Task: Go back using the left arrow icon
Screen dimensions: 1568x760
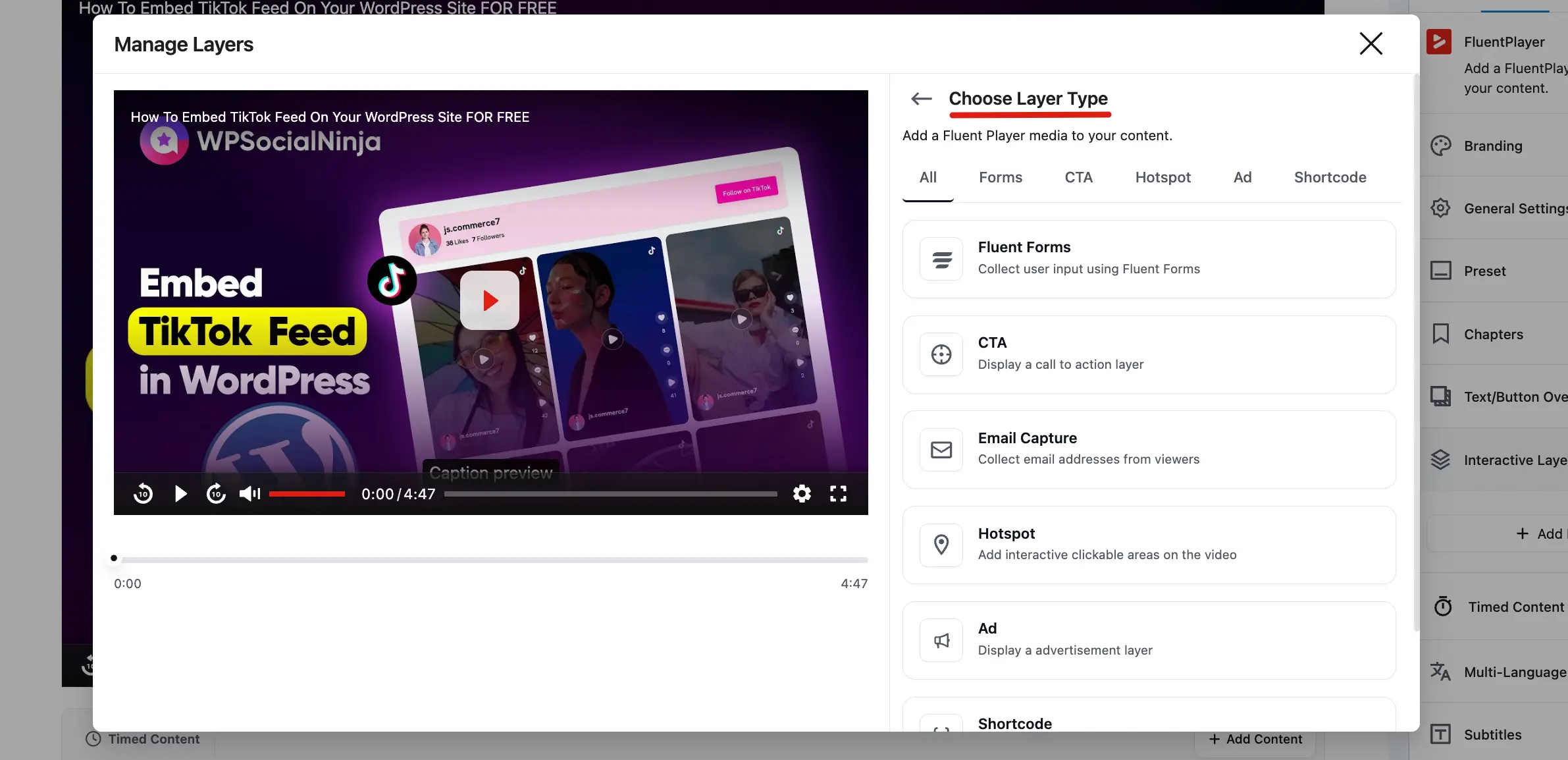Action: point(922,99)
